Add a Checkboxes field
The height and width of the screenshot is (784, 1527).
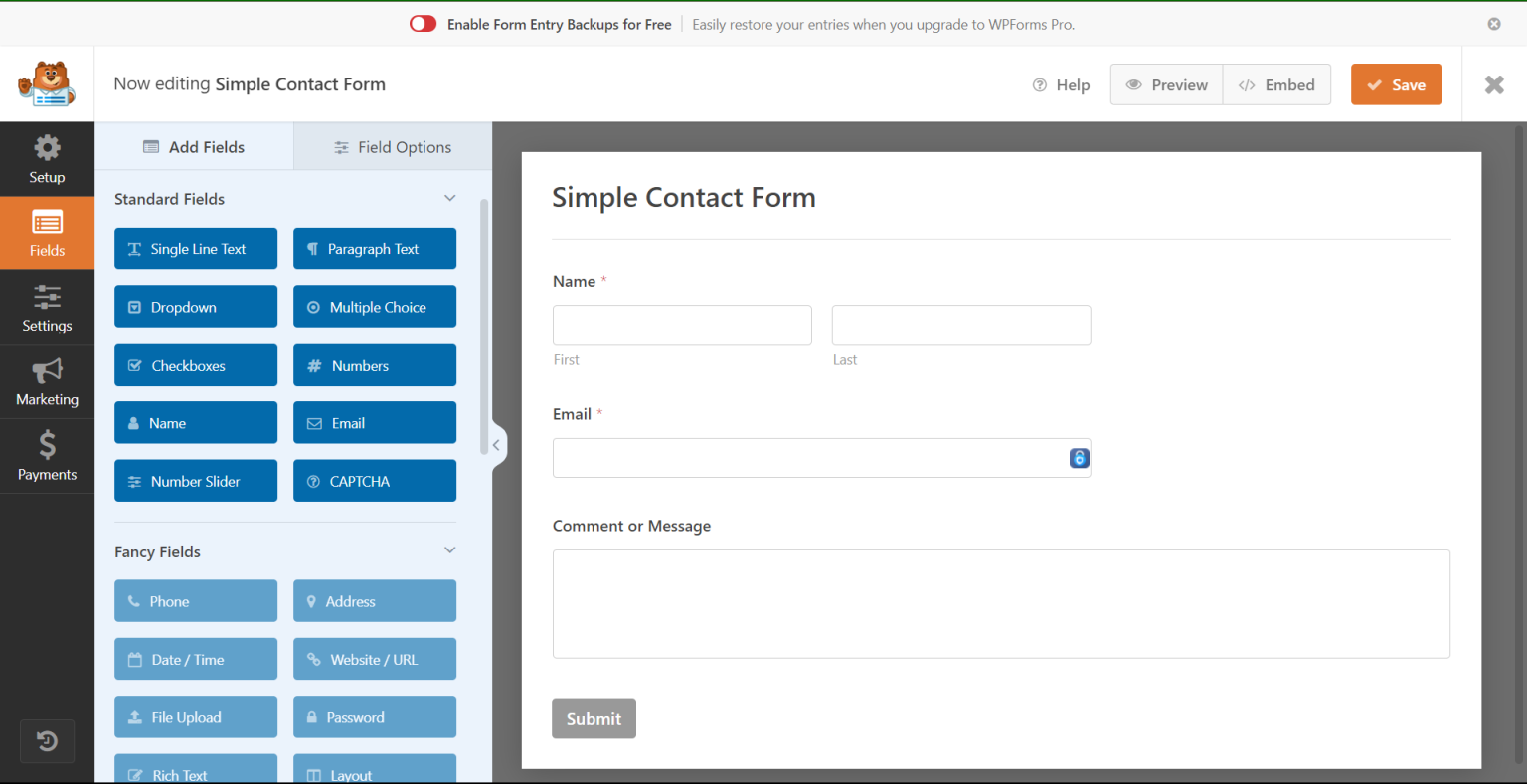click(x=195, y=364)
